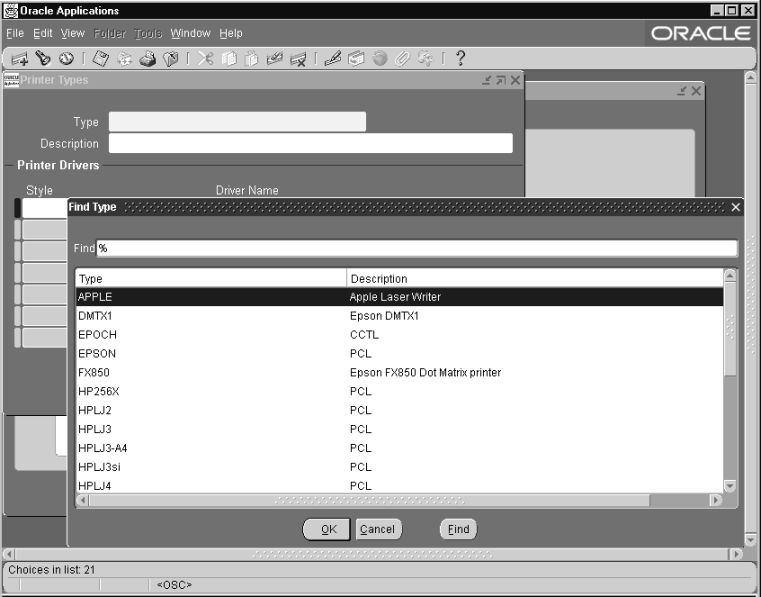The image size is (761, 597).
Task: Select the HPLJ3-A4 printer type row
Action: click(x=399, y=448)
